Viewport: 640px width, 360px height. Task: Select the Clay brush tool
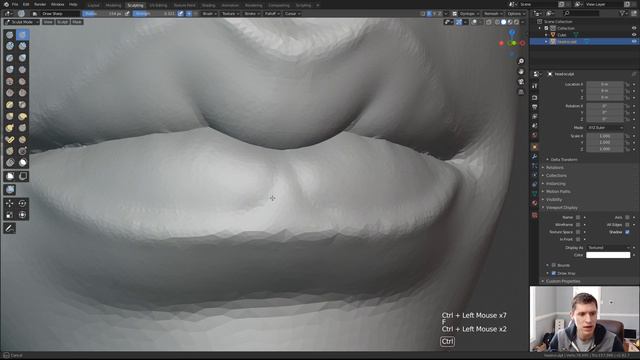[x=10, y=46]
